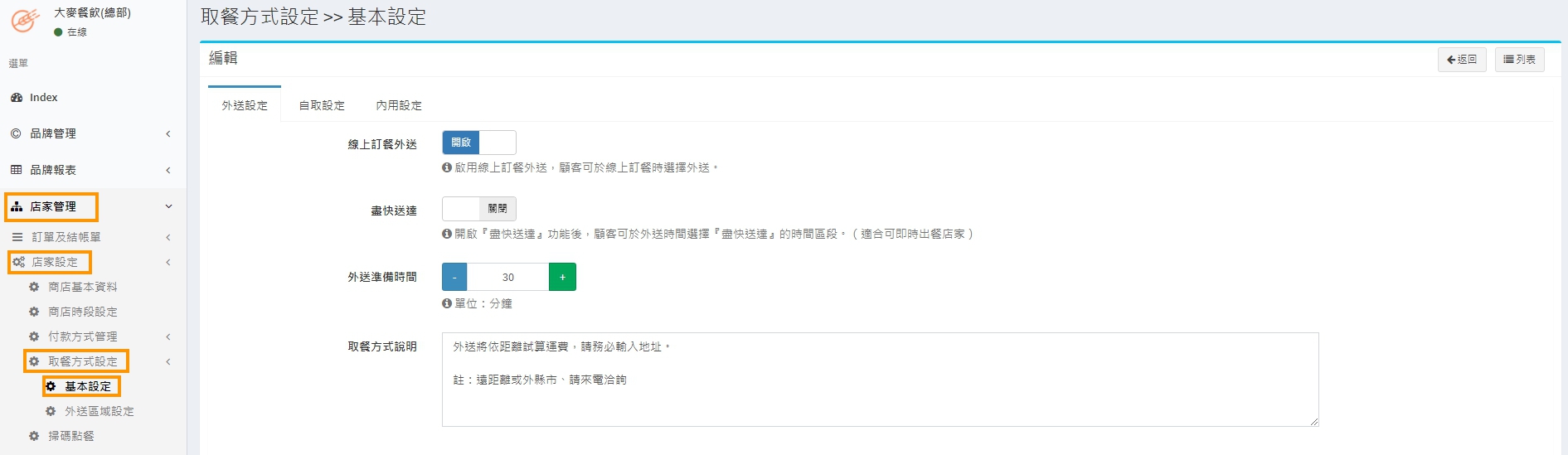Click the 返回 back button
The image size is (1568, 455).
point(1461,60)
